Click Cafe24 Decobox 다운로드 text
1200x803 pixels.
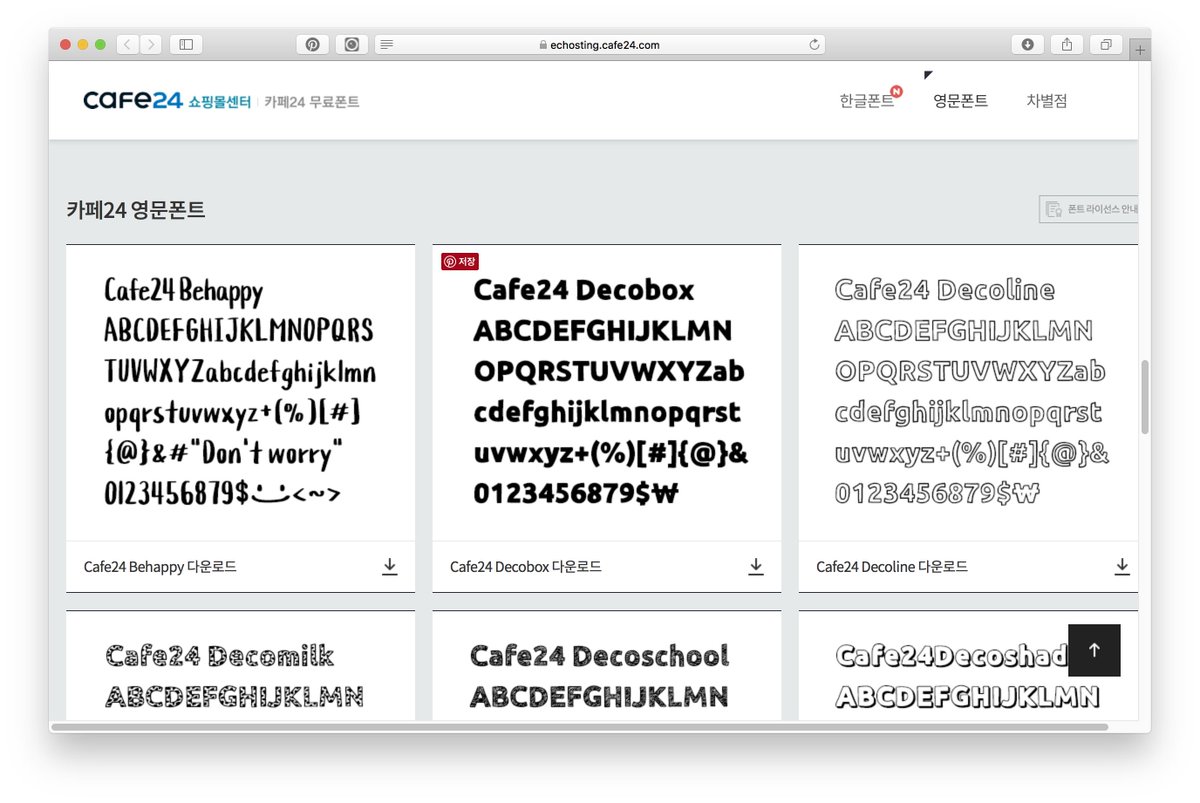click(x=526, y=567)
